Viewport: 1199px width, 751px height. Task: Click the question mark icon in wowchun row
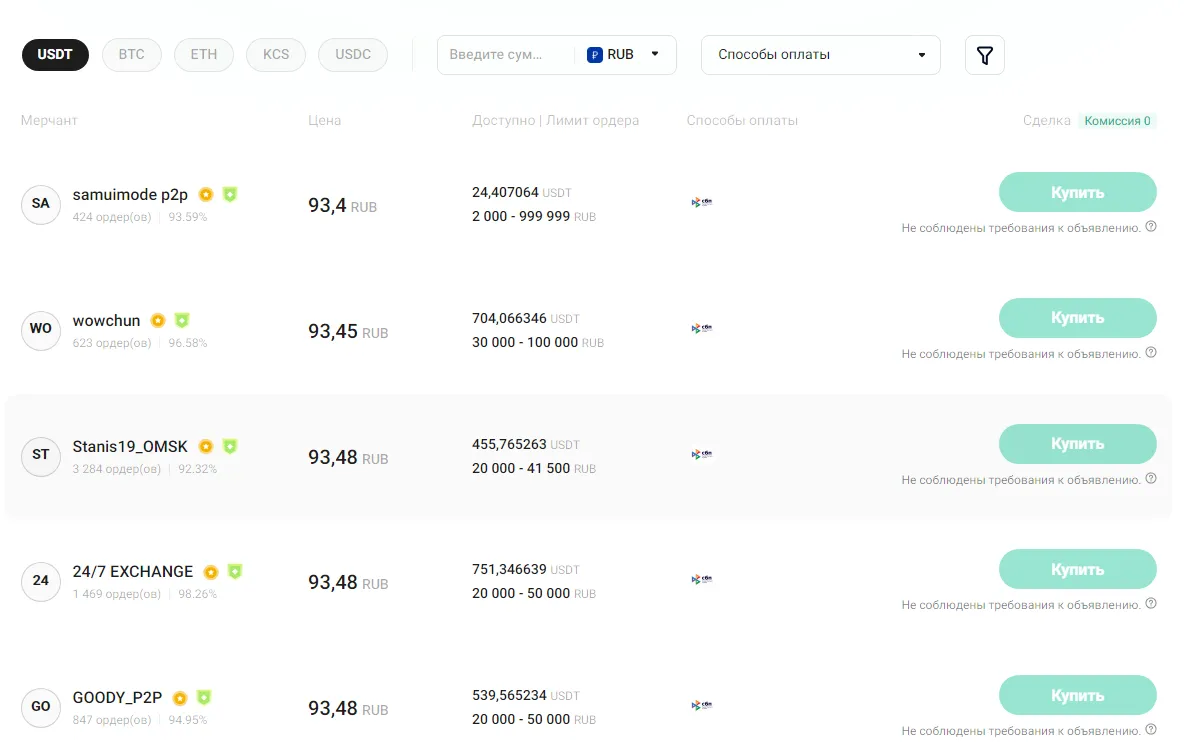click(1151, 353)
